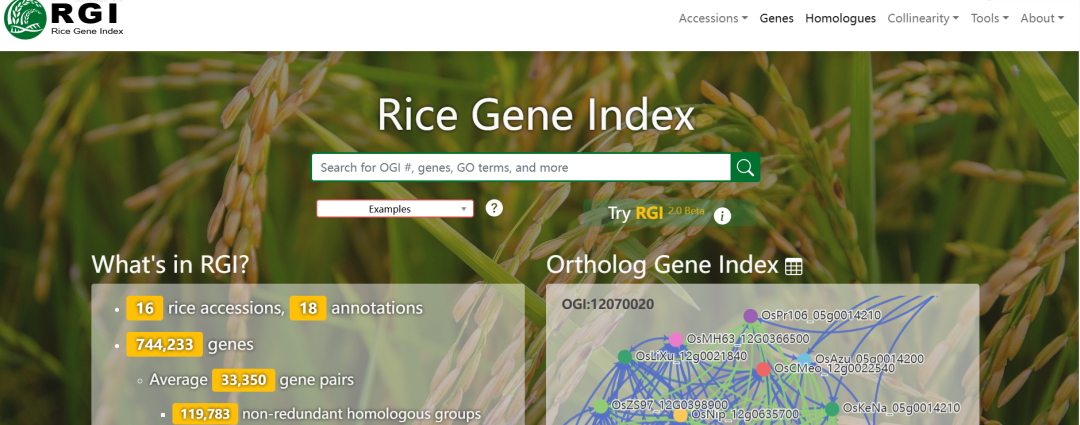Viewport: 1080px width, 425px height.
Task: Open the Ortholog Gene Index table icon
Action: coord(793,267)
